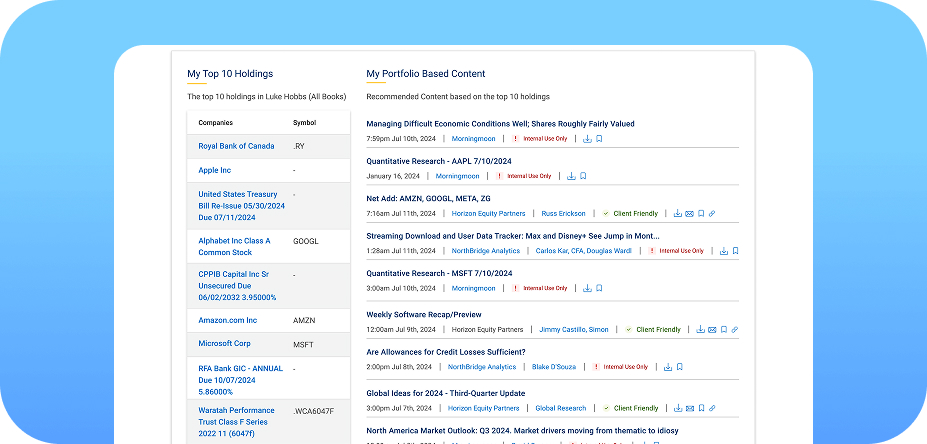Open Waratah Performance Trust Class F holding
Screen dimensions: 927x444
point(236,422)
